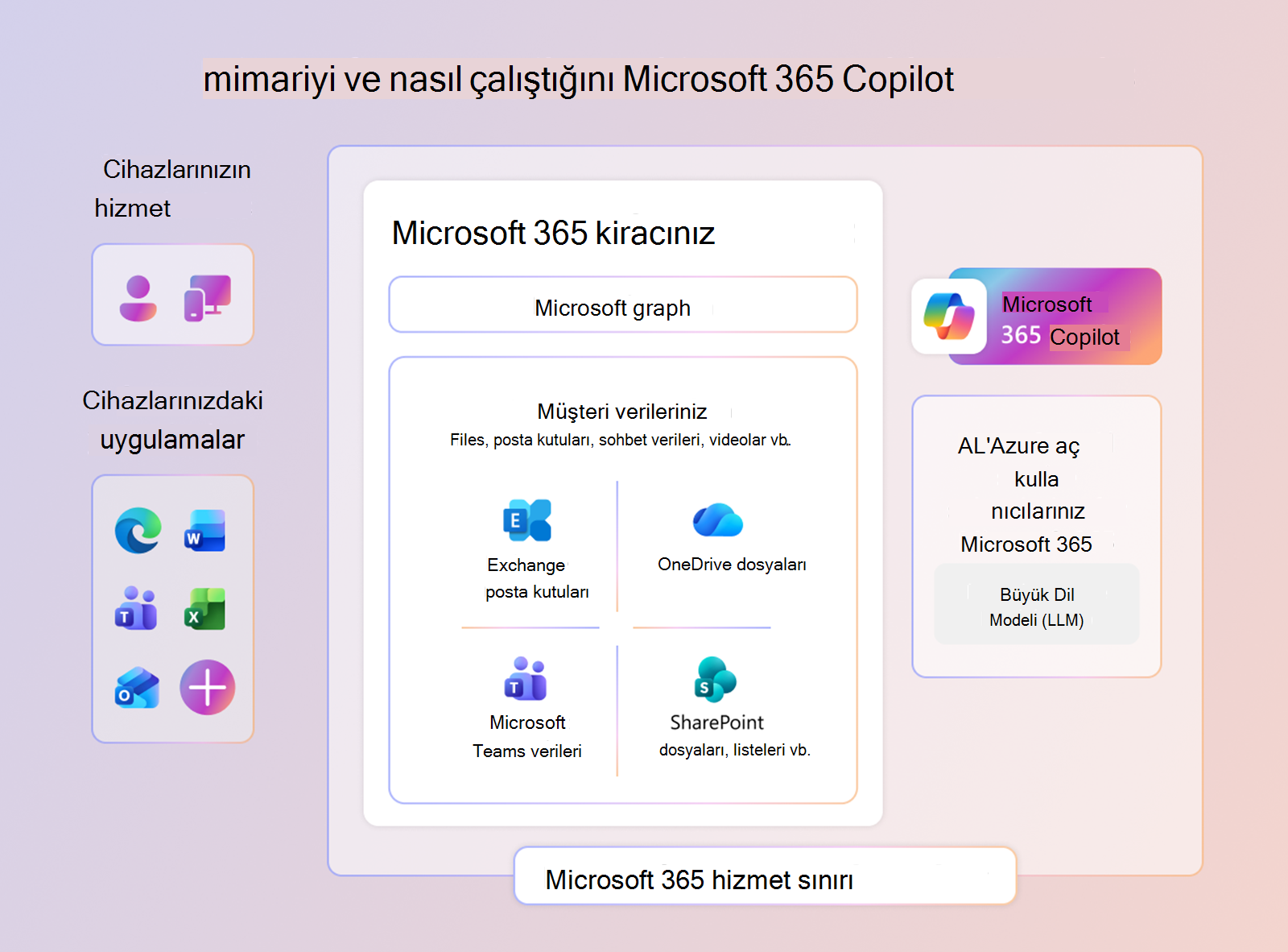Viewport: 1288px width, 952px height.
Task: Click the 'Exchange posta kutuları' label
Action: click(x=537, y=578)
